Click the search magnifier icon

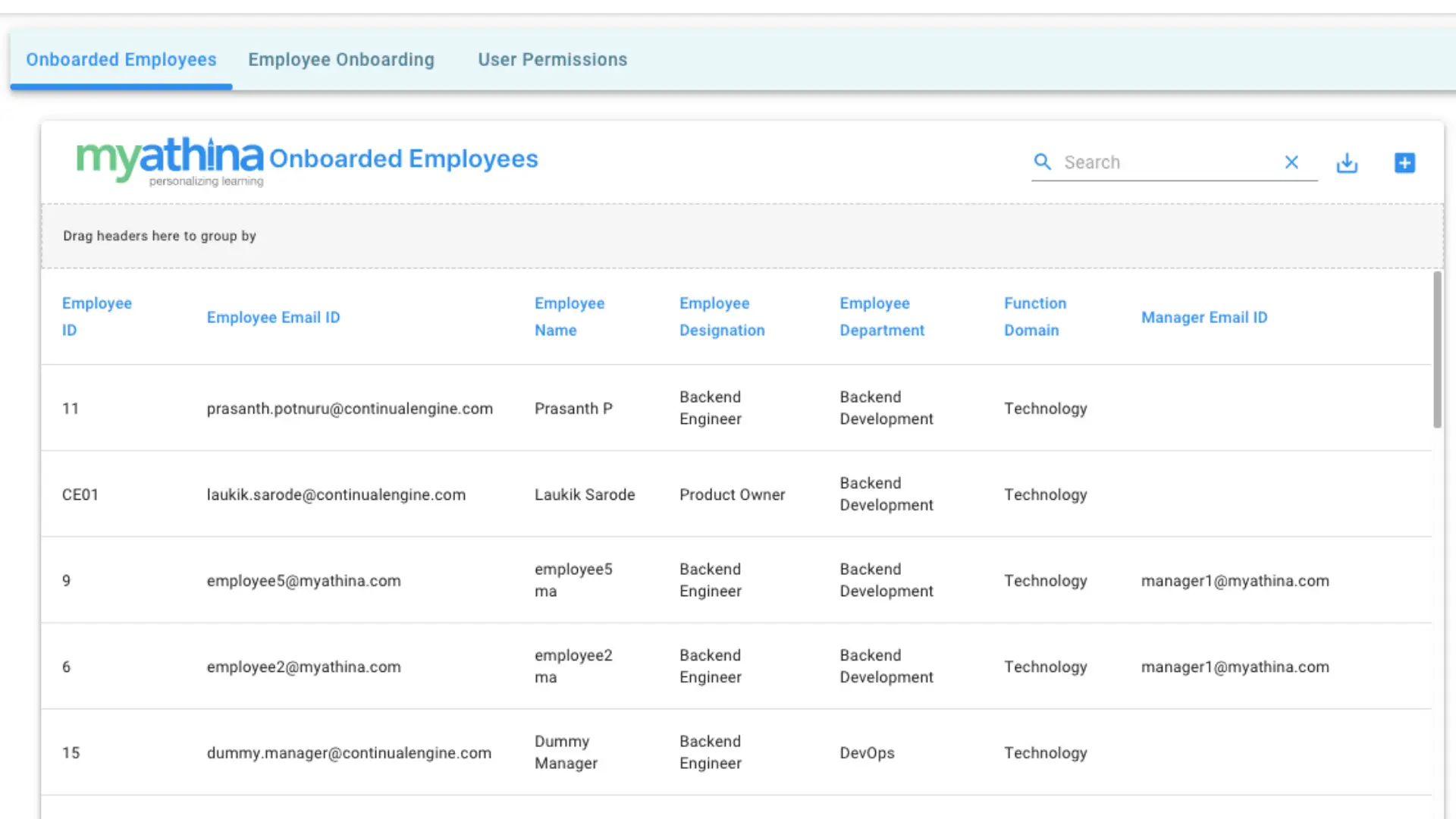click(1043, 162)
